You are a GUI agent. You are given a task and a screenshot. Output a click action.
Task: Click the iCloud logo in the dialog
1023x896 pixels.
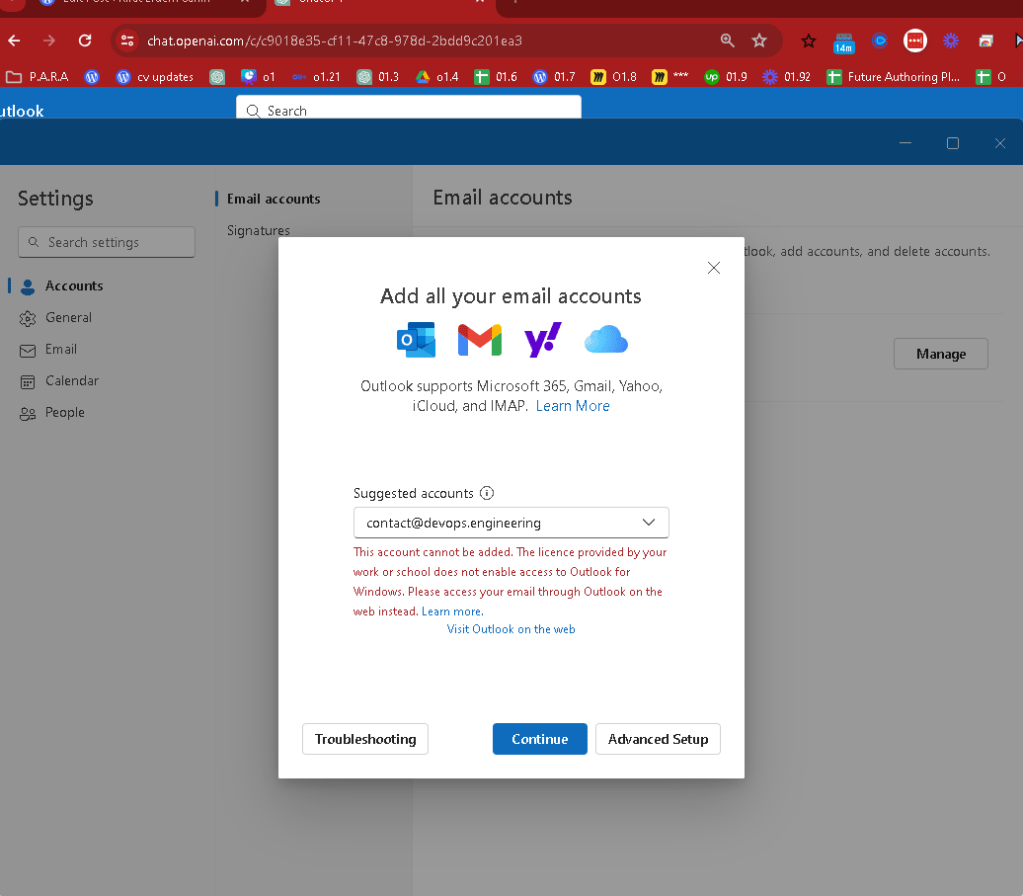pos(606,339)
